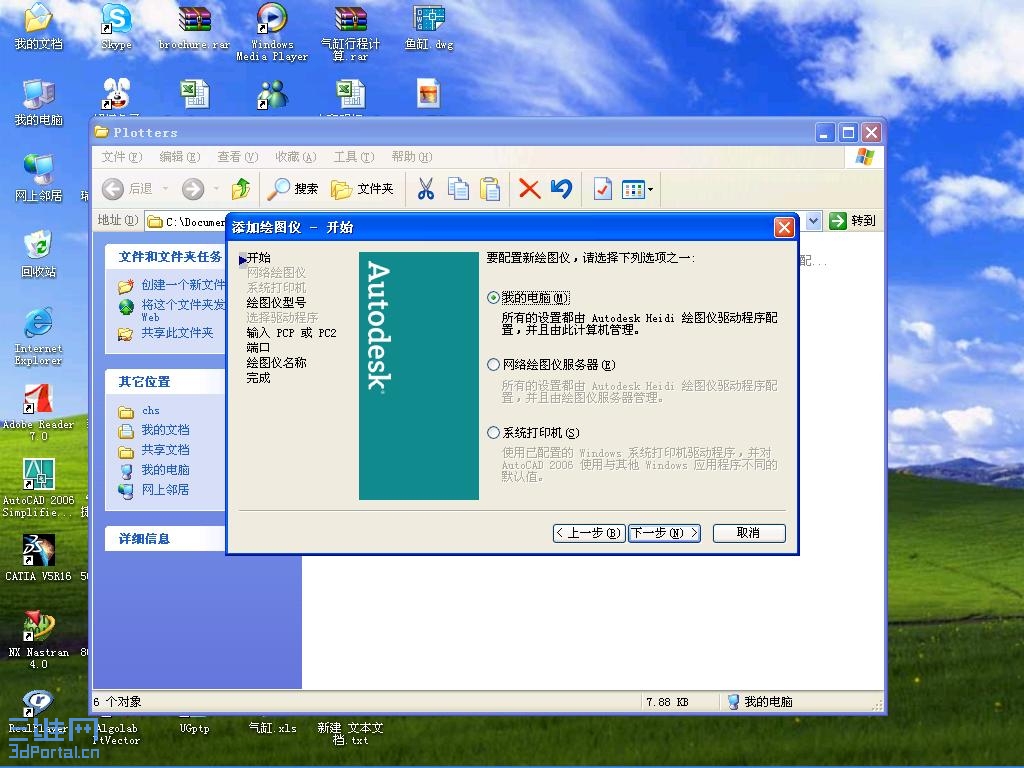Select the 我的文档 desktop icon
Viewport: 1024px width, 768px height.
(x=39, y=28)
